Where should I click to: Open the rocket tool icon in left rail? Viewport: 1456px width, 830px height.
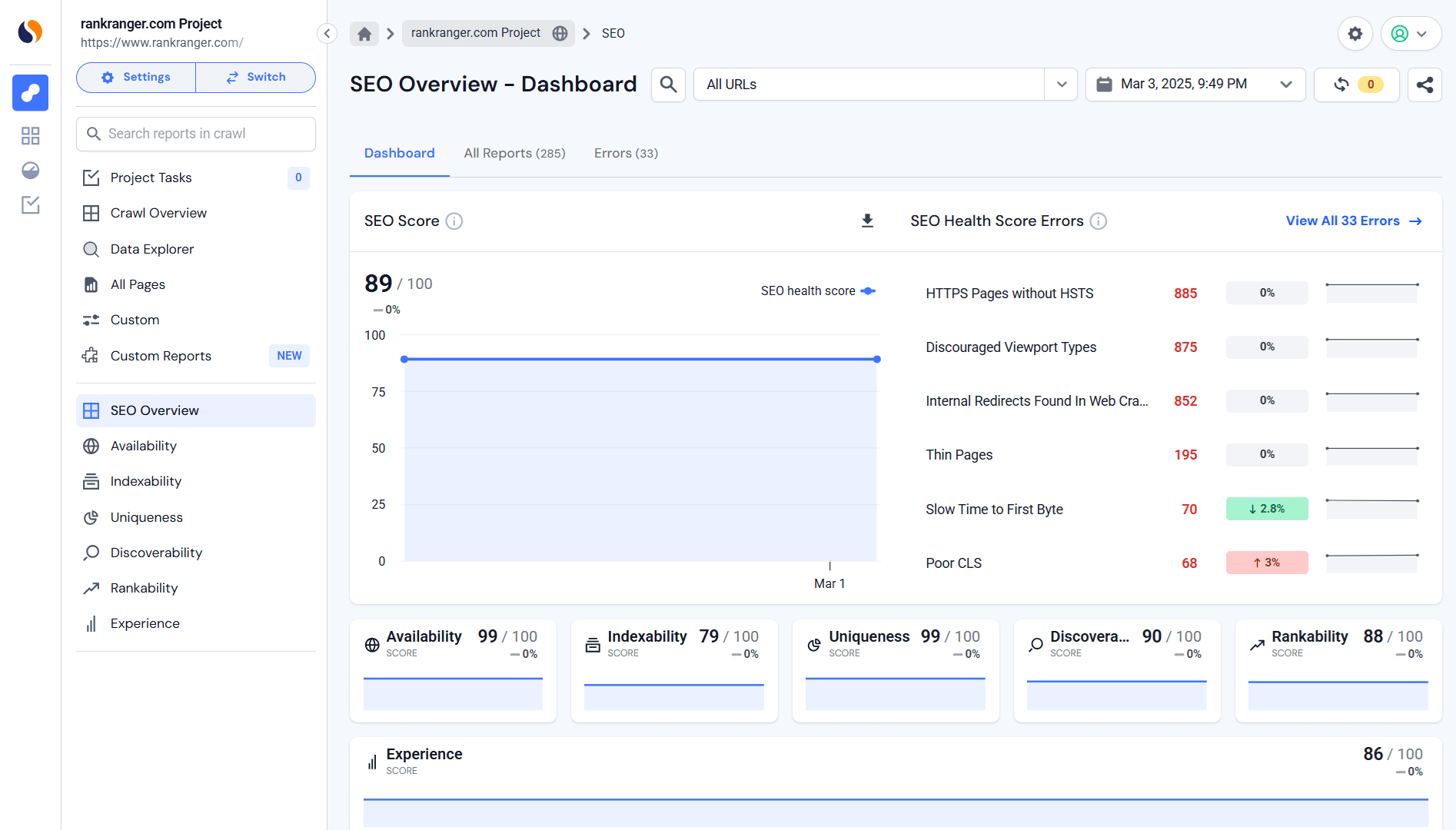point(30,93)
